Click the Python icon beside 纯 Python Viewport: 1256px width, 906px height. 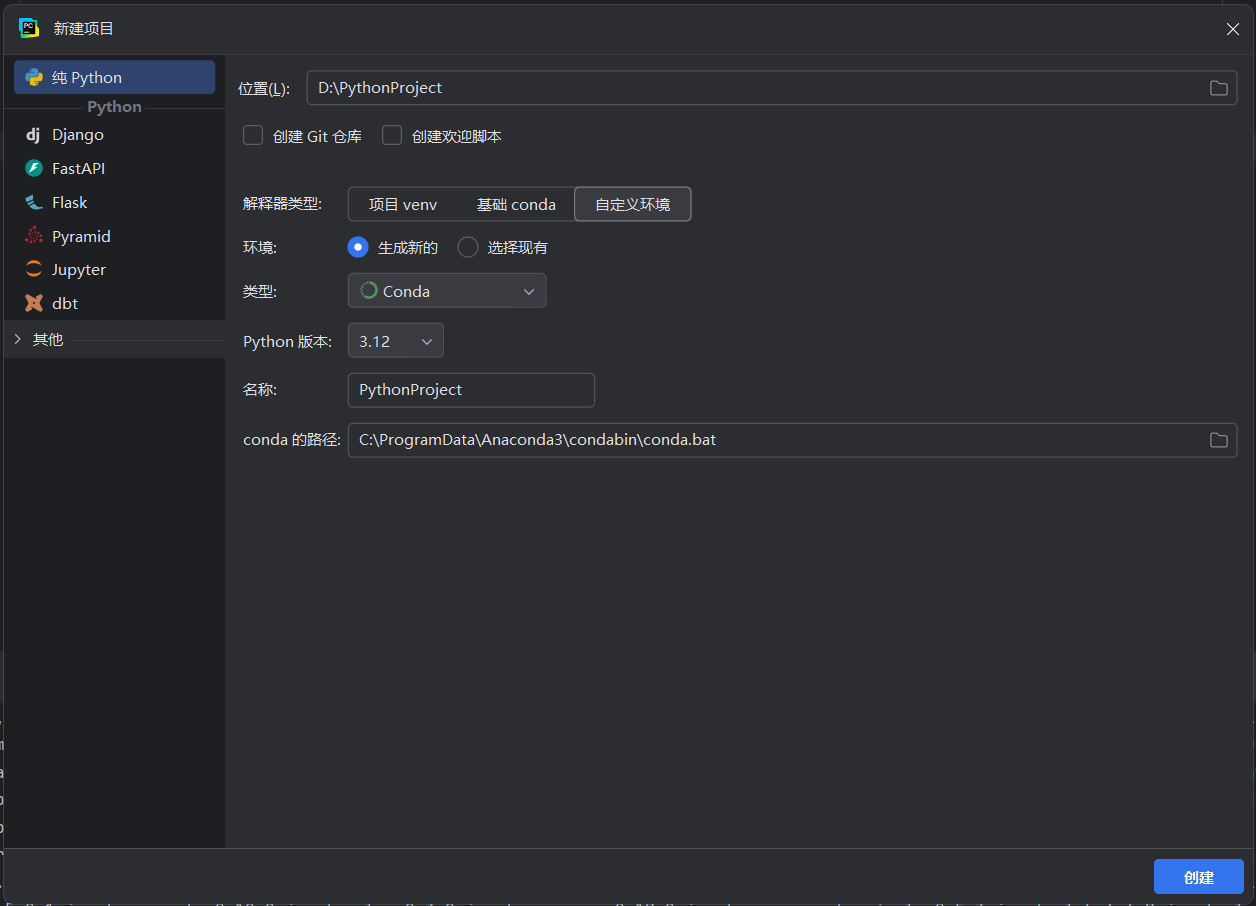pyautogui.click(x=34, y=77)
